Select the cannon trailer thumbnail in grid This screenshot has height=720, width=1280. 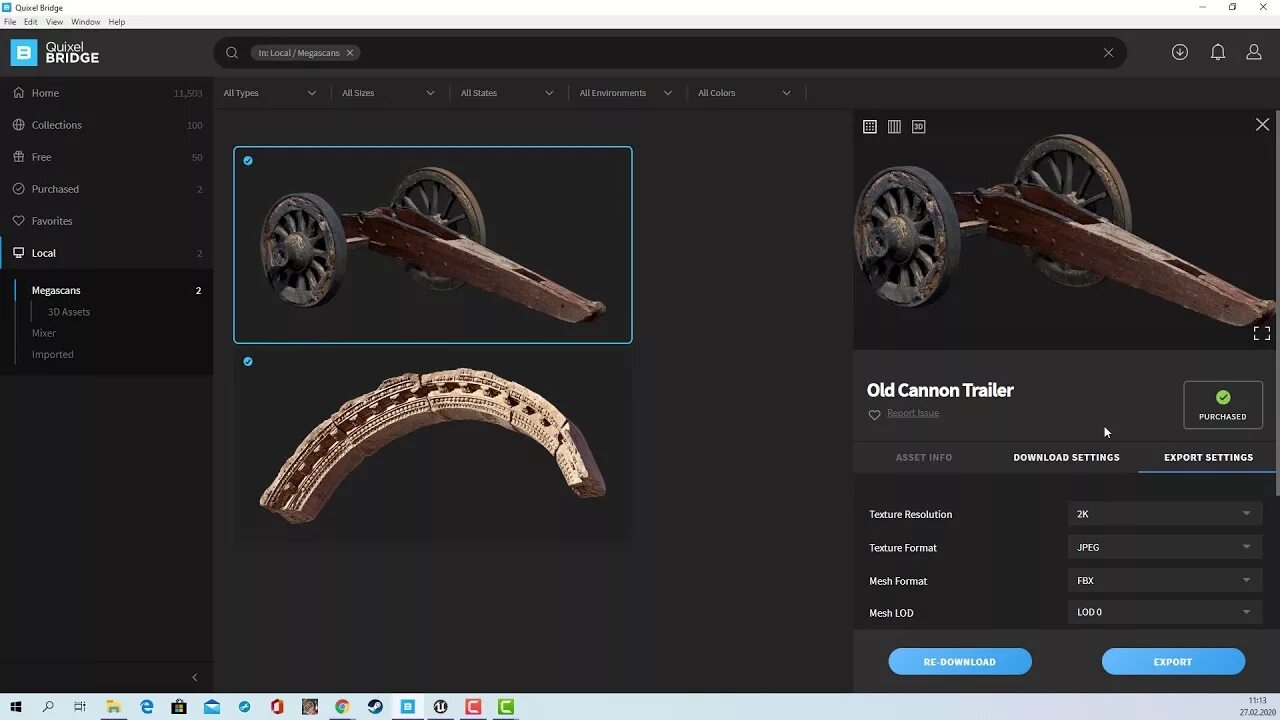(x=433, y=245)
